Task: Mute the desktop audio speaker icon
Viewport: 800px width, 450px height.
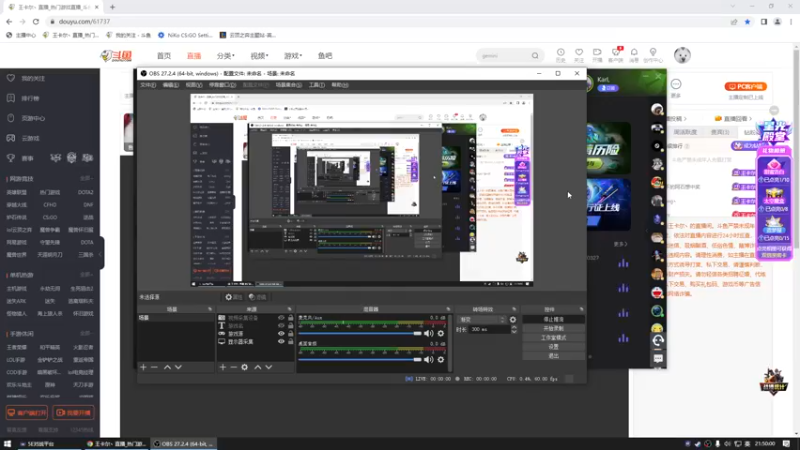Action: 429,360
